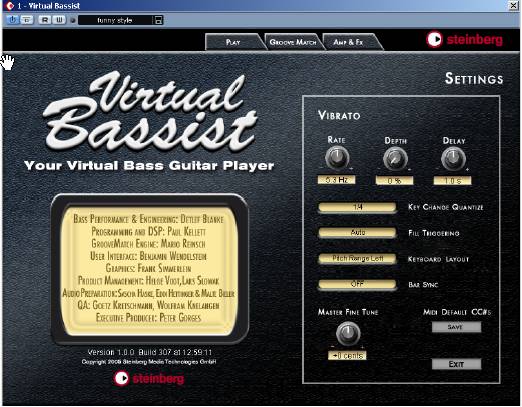
Task: Open the Key Change Quantize 1/4 dropdown
Action: (357, 207)
